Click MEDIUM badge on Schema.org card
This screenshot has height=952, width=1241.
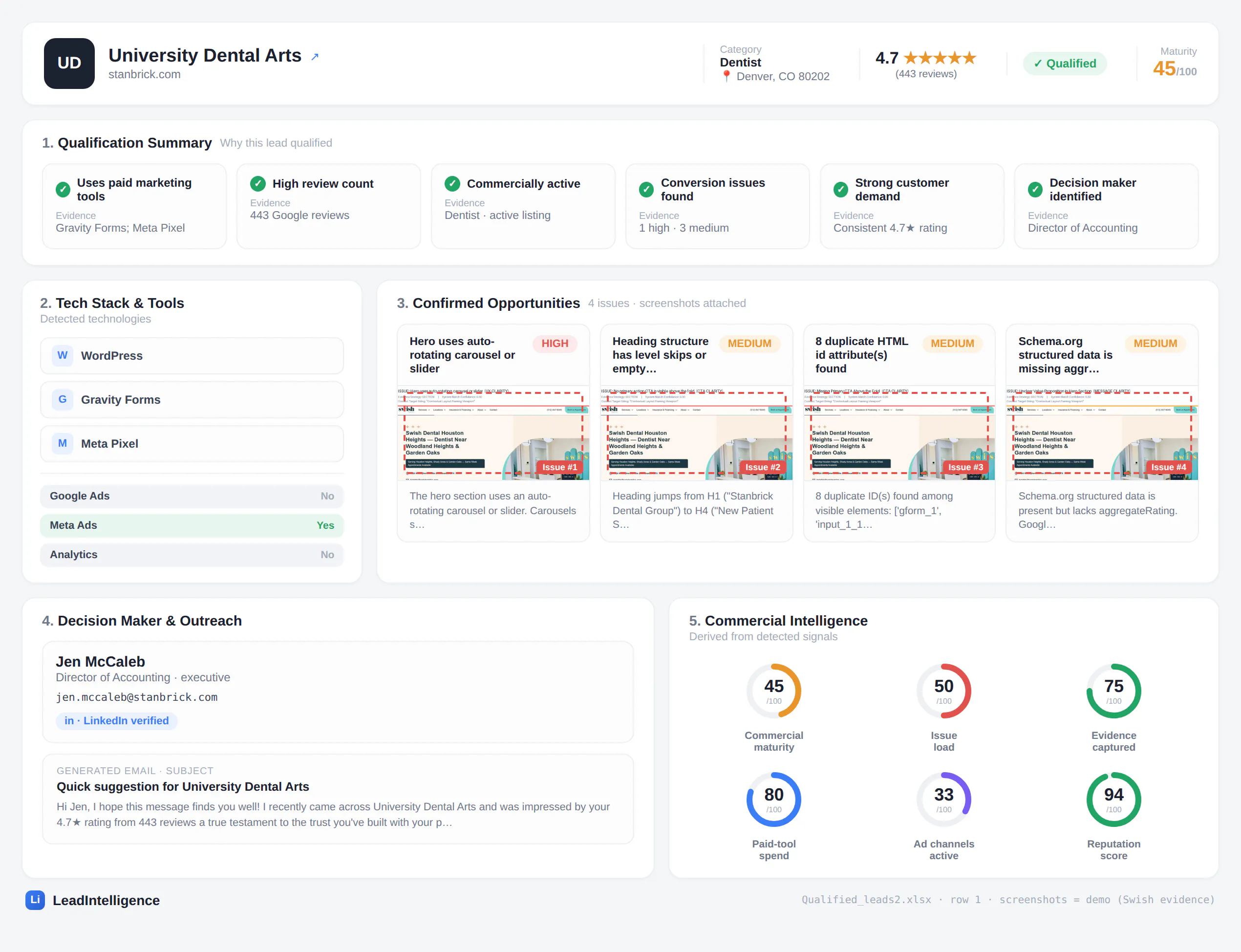[x=1155, y=344]
